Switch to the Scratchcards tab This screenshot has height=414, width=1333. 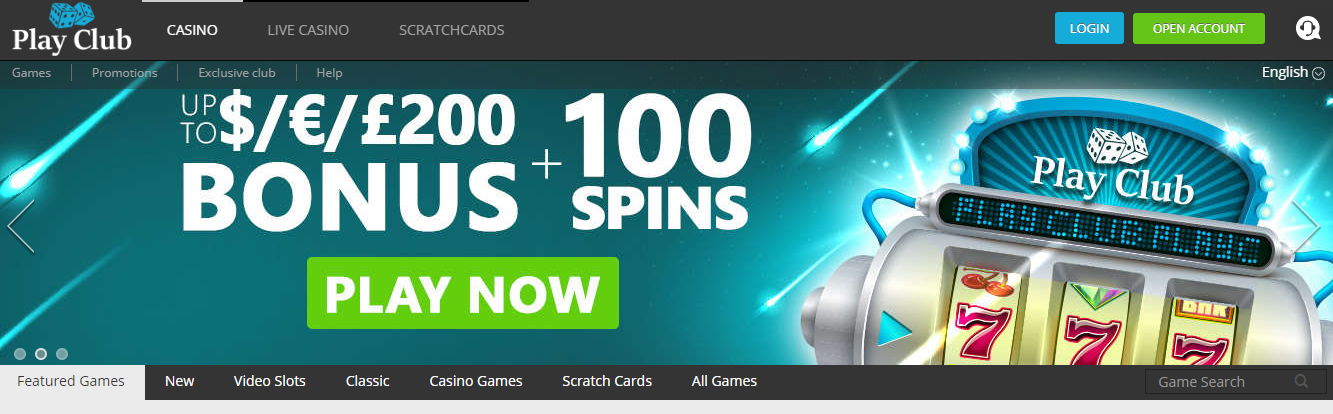coord(451,30)
